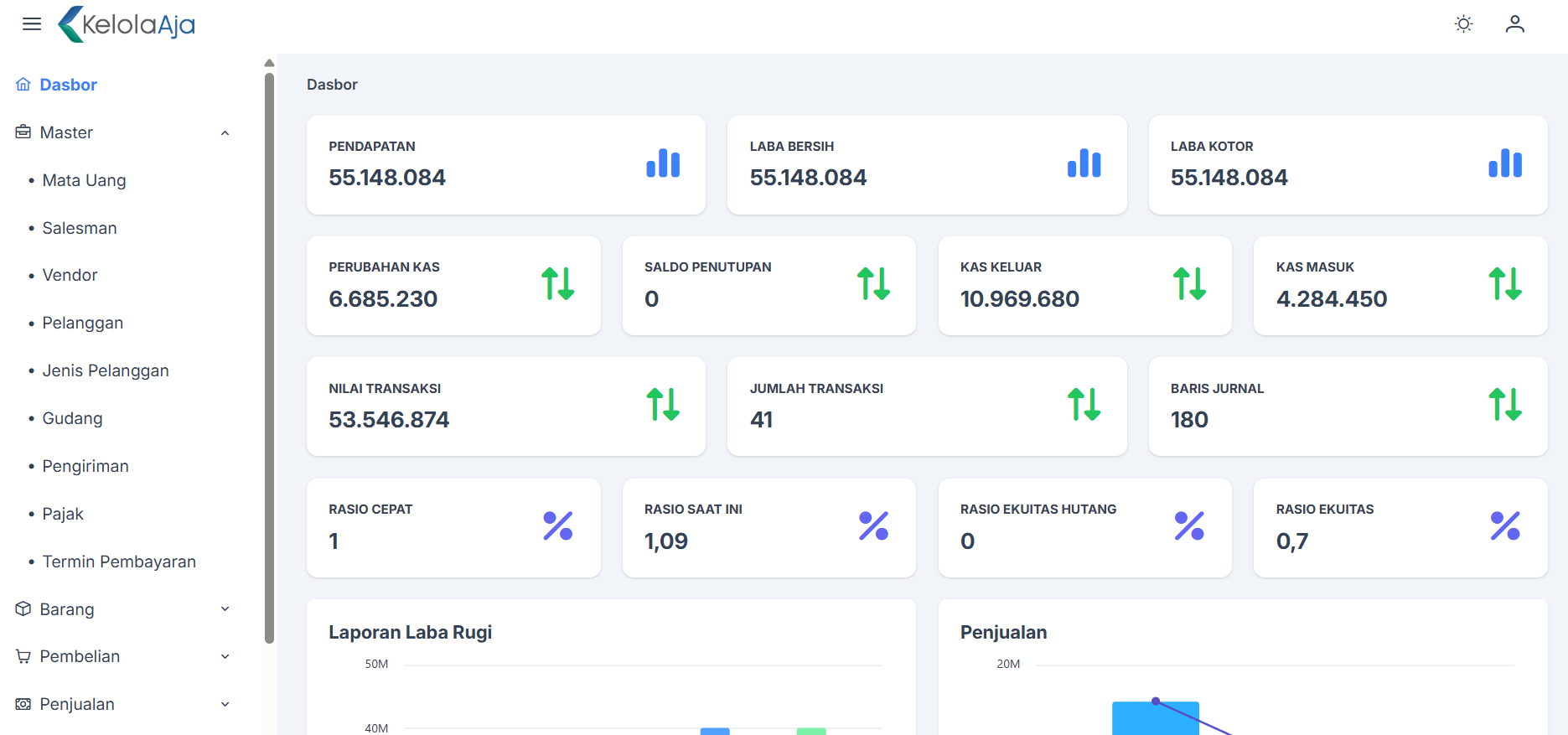Click the bar chart icon in Pendapatan card
The height and width of the screenshot is (735, 1568).
663,163
